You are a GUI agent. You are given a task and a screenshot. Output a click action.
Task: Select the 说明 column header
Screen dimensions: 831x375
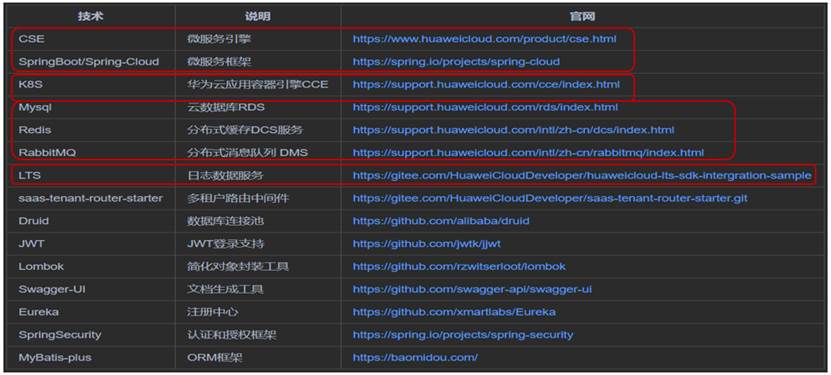tap(258, 16)
